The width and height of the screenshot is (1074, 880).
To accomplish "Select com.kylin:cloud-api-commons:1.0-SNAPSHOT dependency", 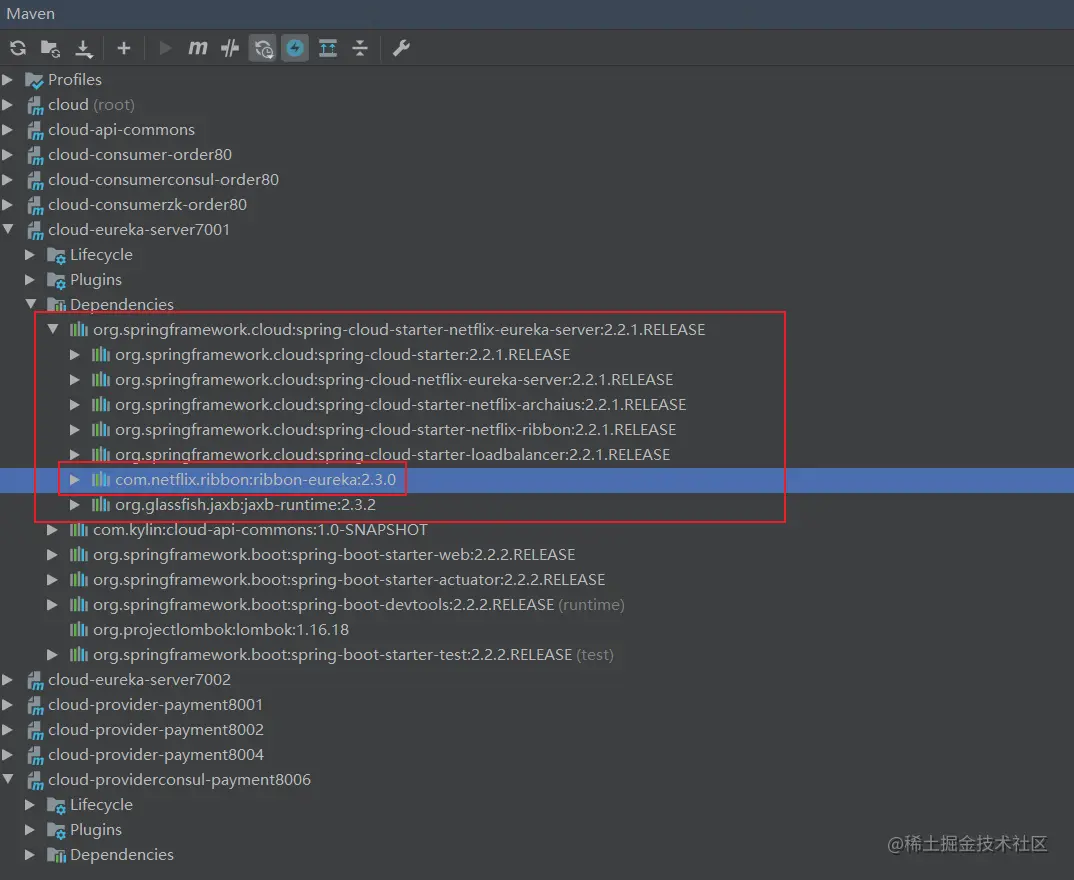I will click(x=260, y=529).
